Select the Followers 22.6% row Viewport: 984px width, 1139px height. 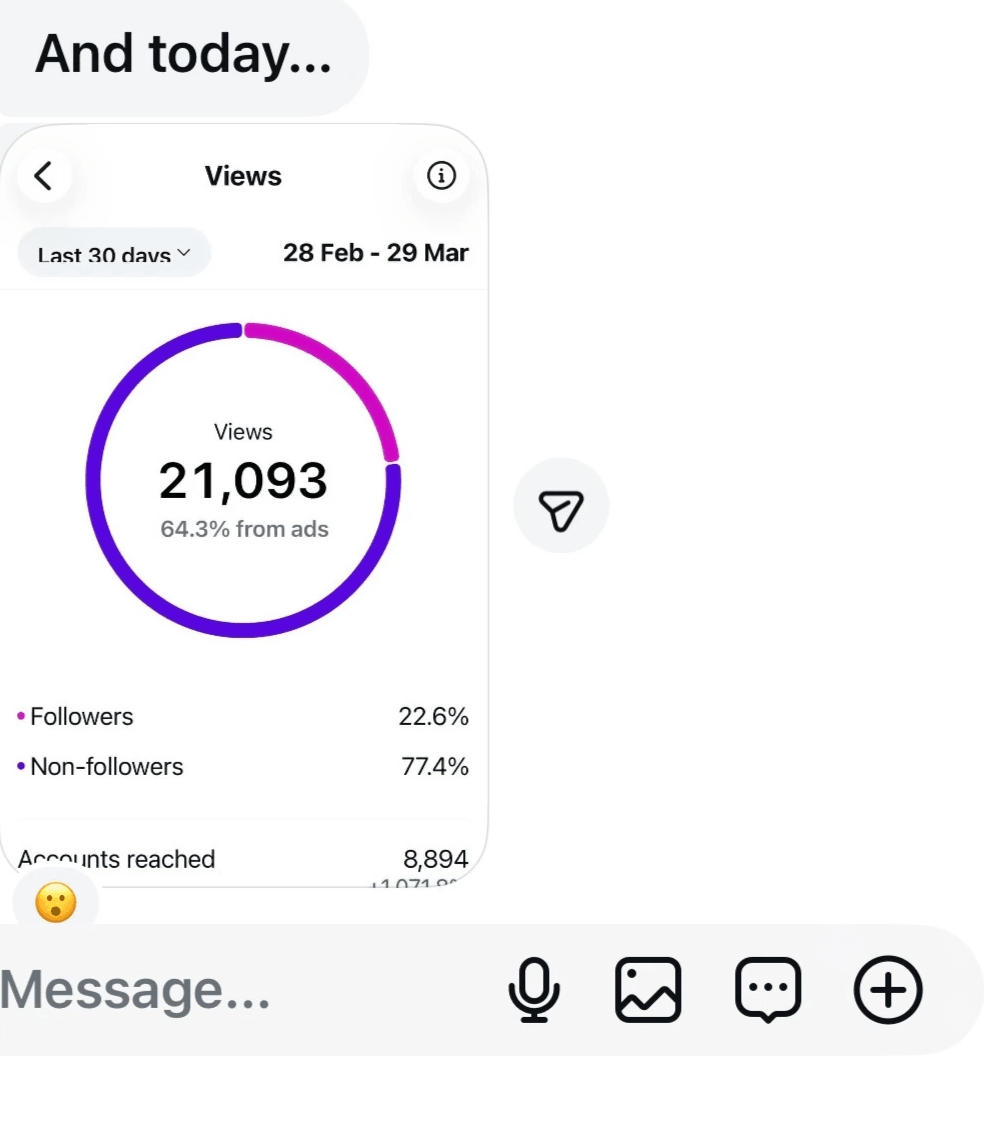click(243, 717)
